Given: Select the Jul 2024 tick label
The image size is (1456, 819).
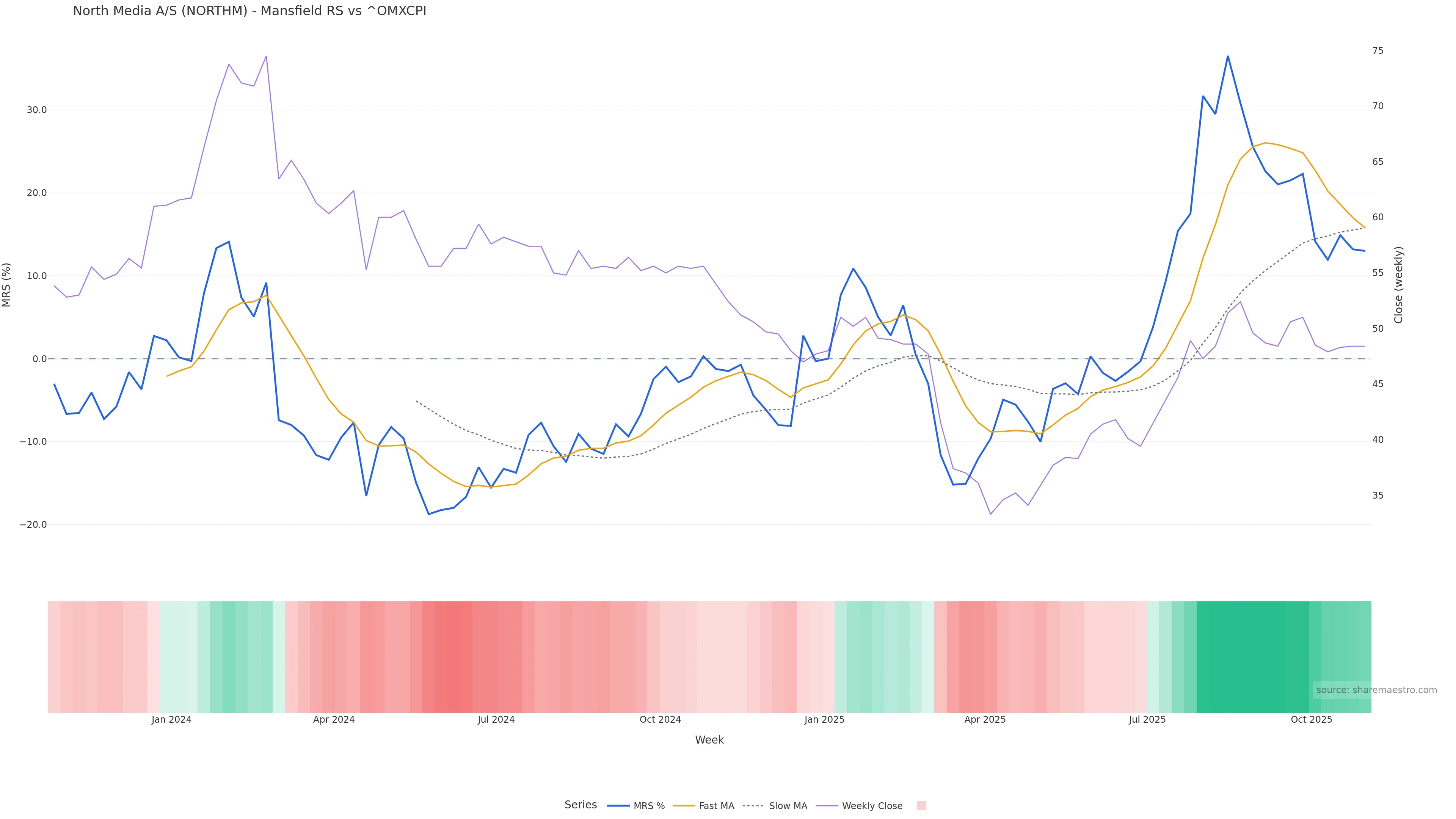Looking at the screenshot, I should 496,720.
